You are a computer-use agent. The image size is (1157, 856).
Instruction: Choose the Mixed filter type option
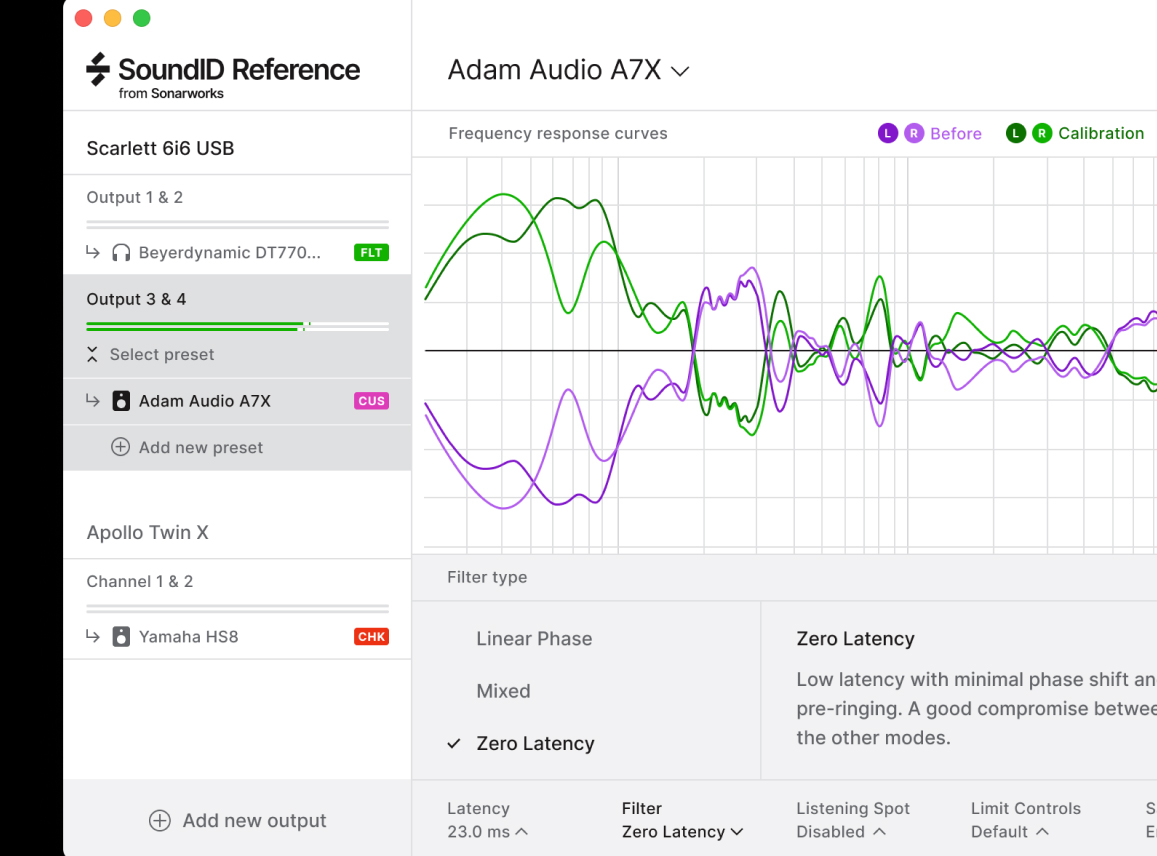(x=503, y=691)
